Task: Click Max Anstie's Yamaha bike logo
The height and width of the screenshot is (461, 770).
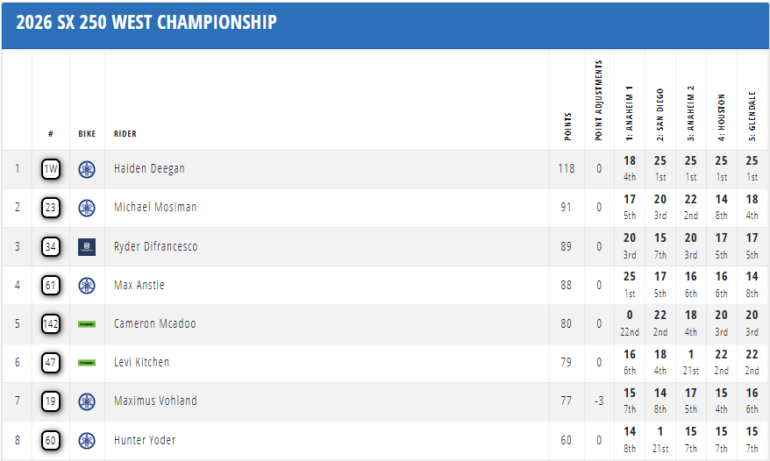Action: coord(87,285)
